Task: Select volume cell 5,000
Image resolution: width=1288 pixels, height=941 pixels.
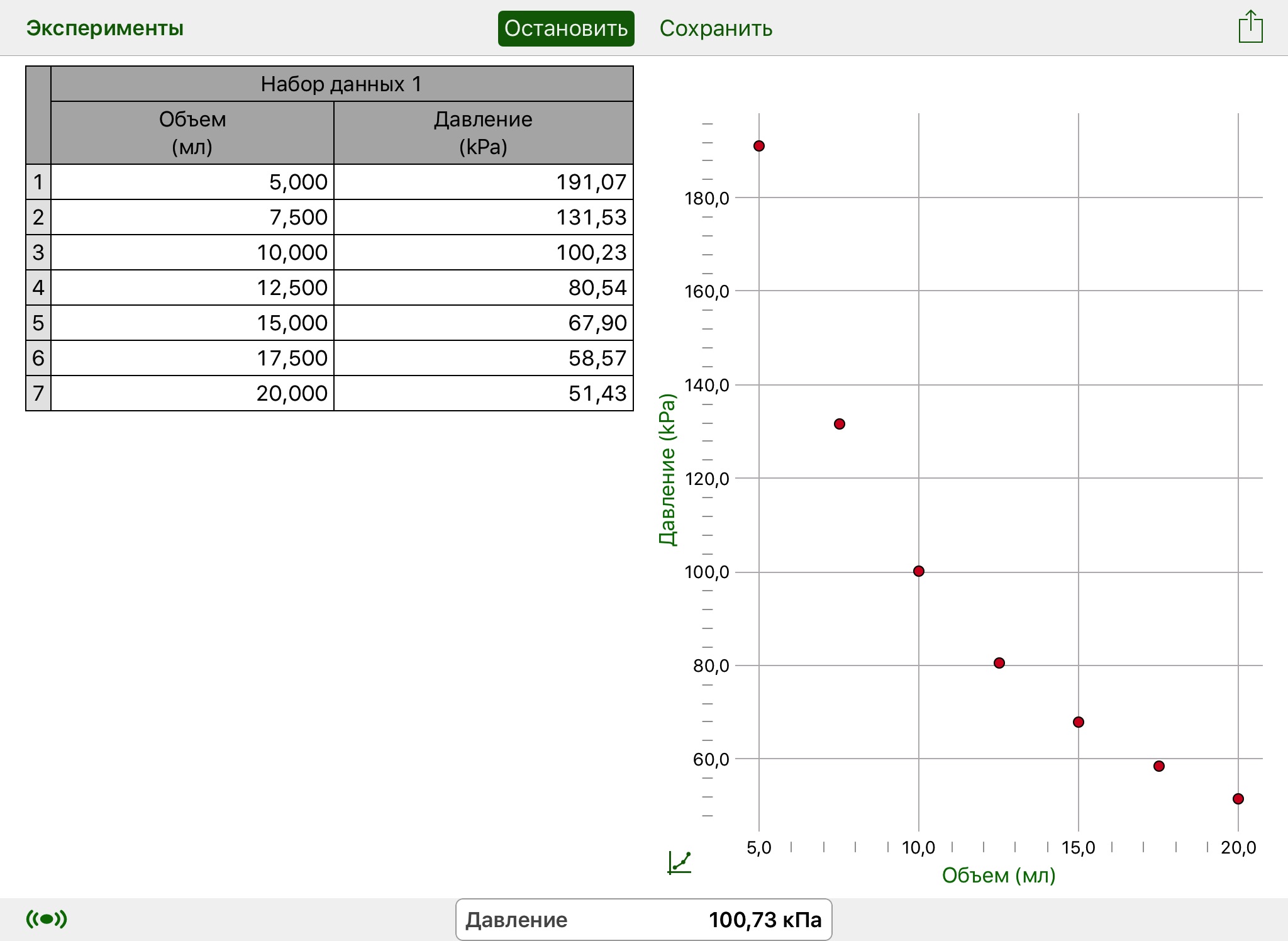Action: coord(192,182)
